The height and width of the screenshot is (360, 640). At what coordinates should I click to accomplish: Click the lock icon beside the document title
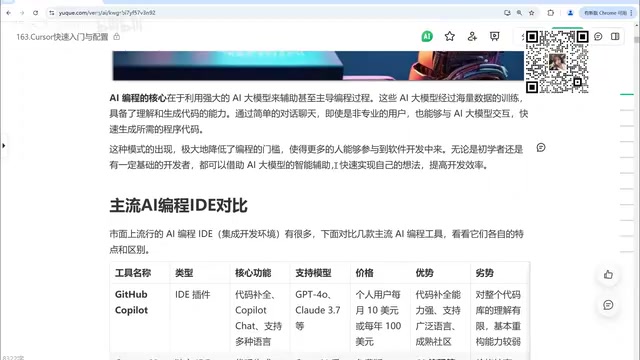click(117, 37)
